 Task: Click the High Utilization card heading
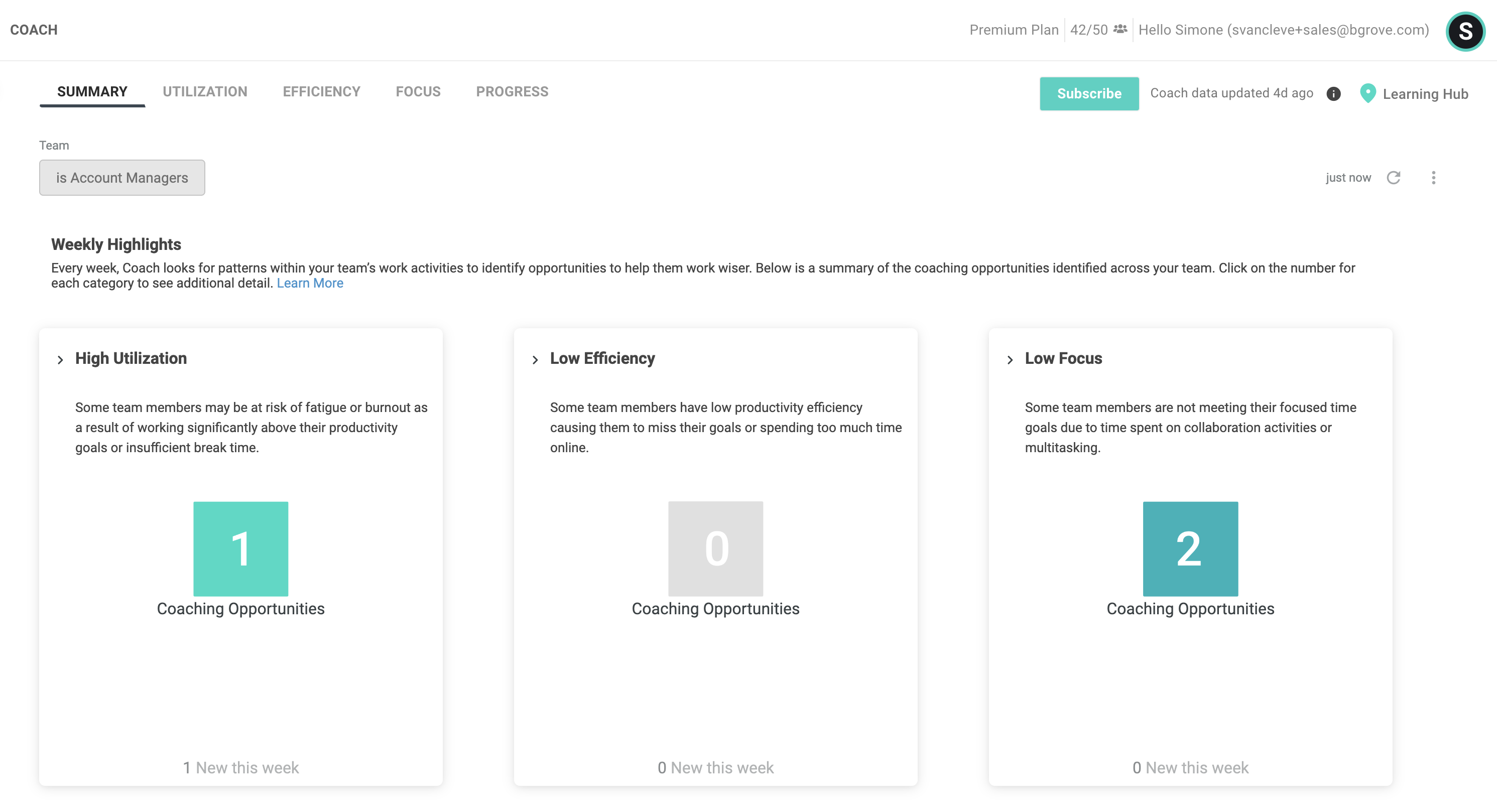(x=131, y=358)
